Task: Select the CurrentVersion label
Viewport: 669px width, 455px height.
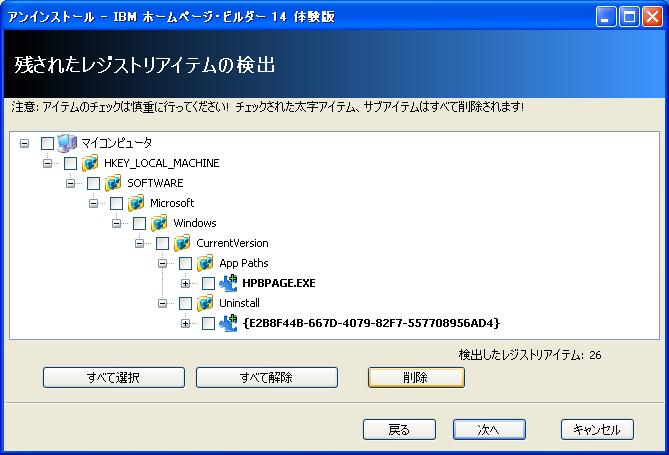Action: (233, 243)
